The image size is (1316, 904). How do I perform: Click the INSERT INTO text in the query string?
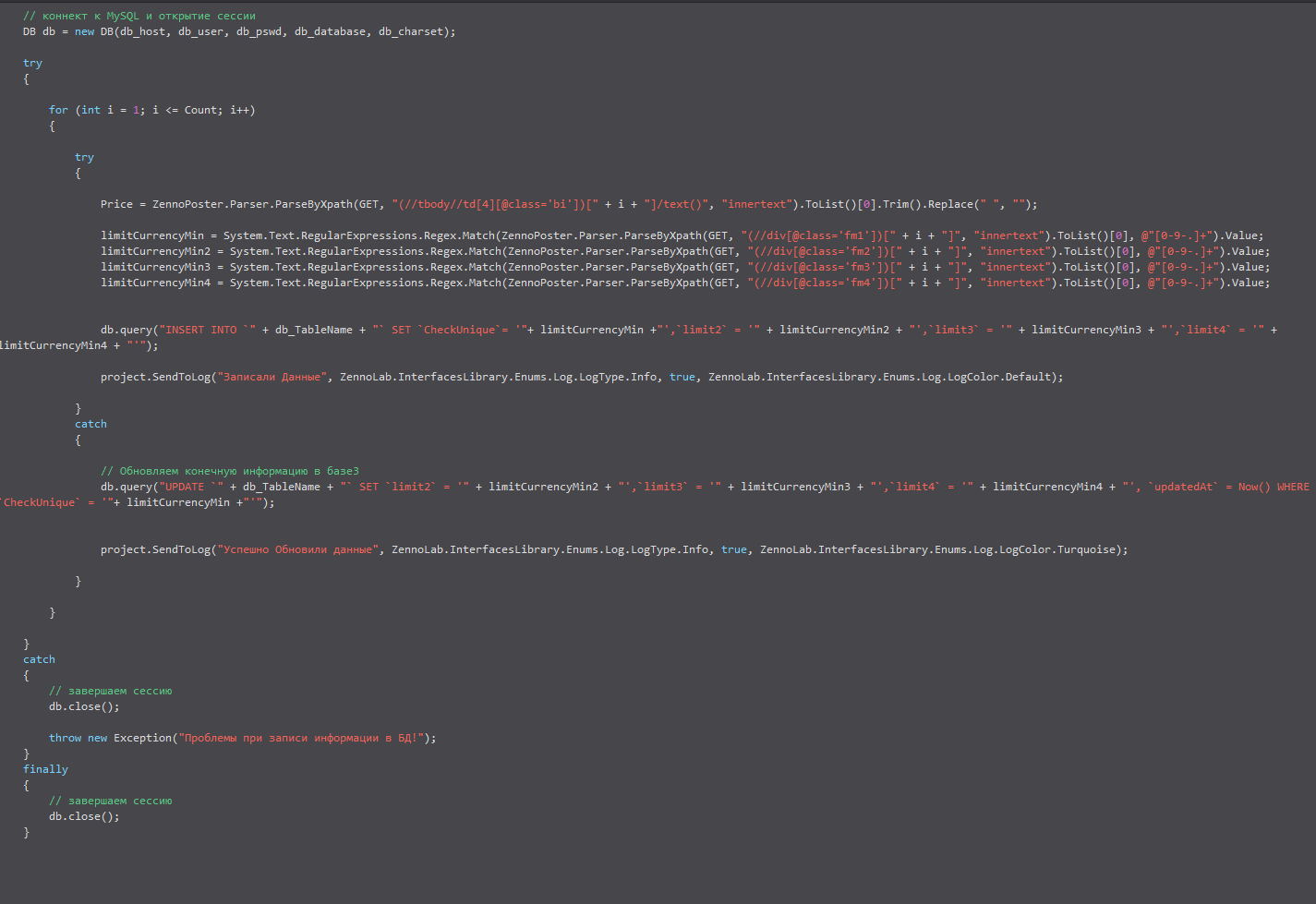198,330
